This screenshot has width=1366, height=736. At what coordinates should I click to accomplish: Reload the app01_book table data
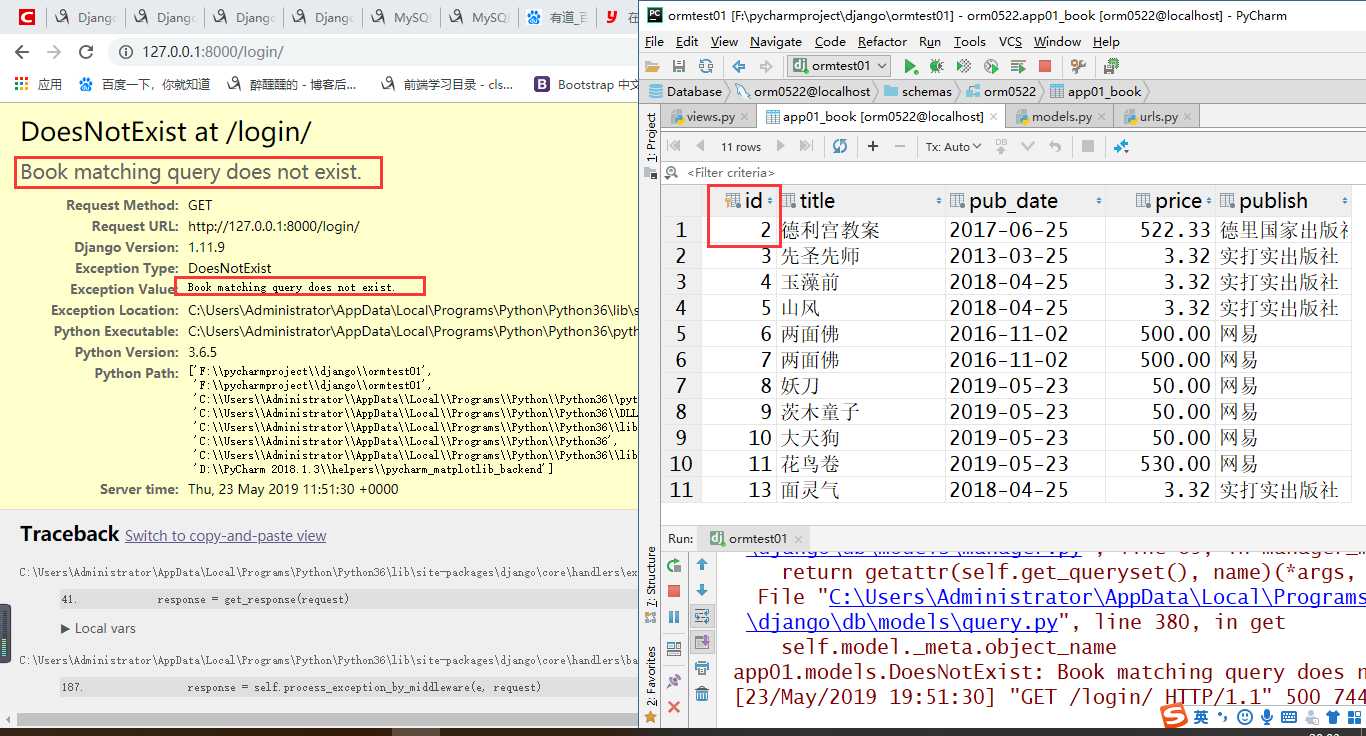(x=840, y=146)
